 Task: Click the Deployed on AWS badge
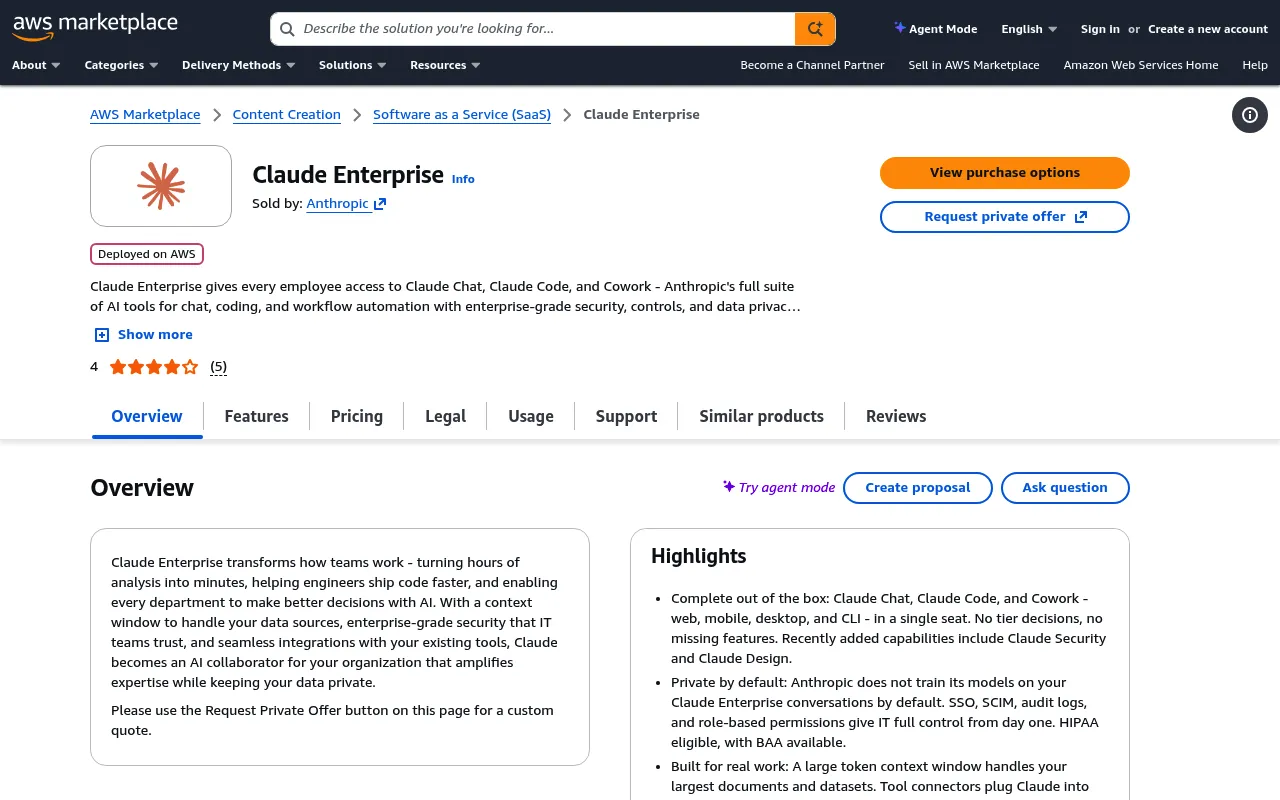tap(147, 254)
